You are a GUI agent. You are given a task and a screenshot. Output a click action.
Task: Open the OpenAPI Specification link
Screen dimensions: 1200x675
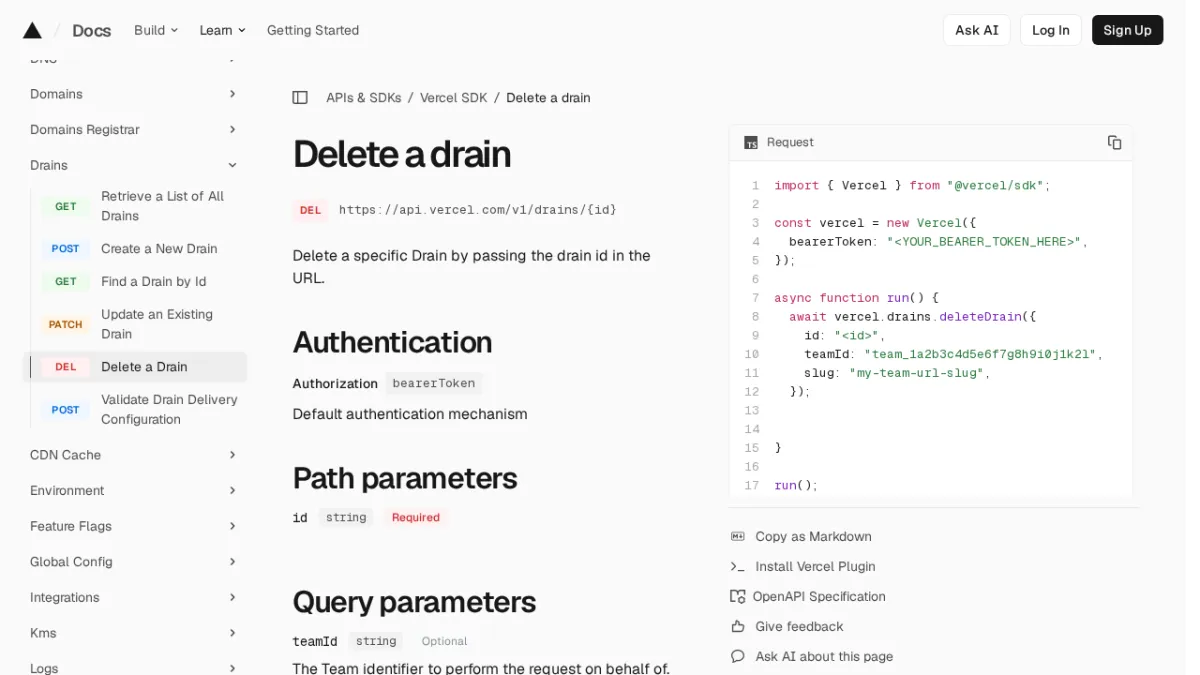pos(819,597)
